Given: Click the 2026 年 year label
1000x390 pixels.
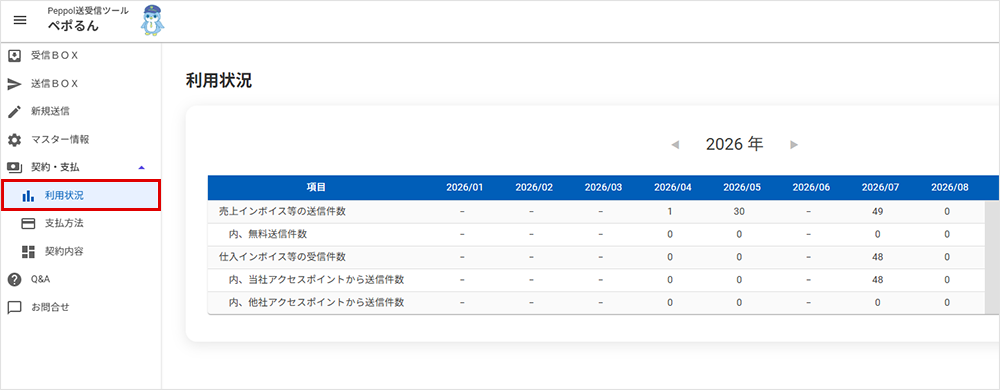Looking at the screenshot, I should click(734, 145).
